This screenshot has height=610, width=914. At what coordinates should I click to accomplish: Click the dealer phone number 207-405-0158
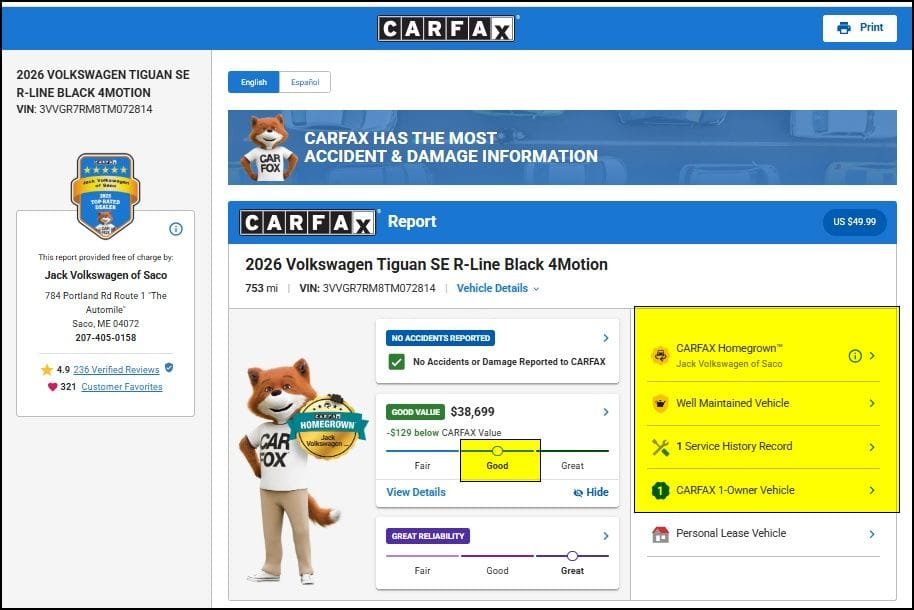[106, 338]
